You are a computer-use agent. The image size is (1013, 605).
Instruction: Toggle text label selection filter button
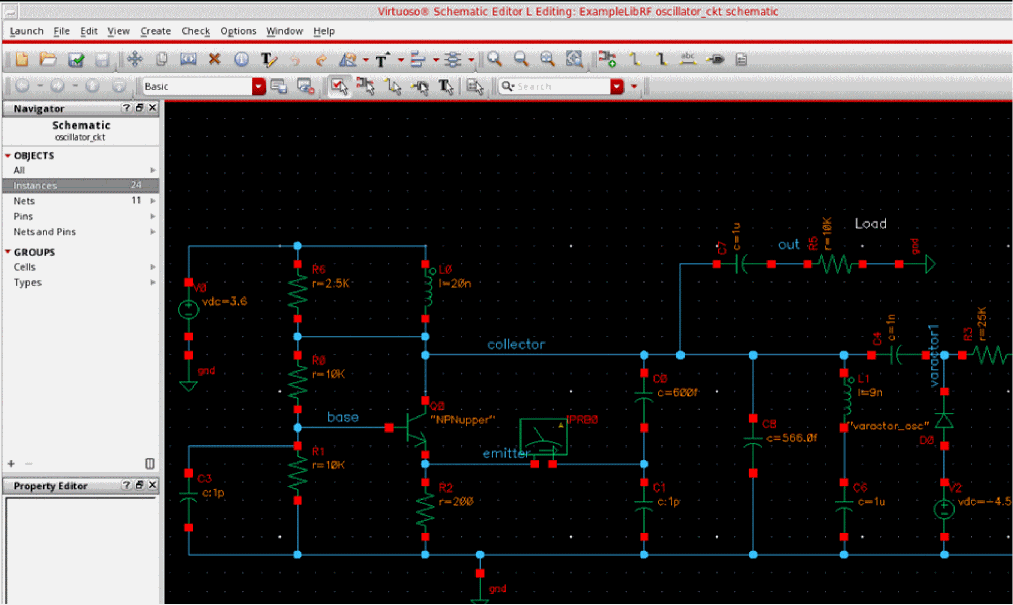[x=446, y=87]
